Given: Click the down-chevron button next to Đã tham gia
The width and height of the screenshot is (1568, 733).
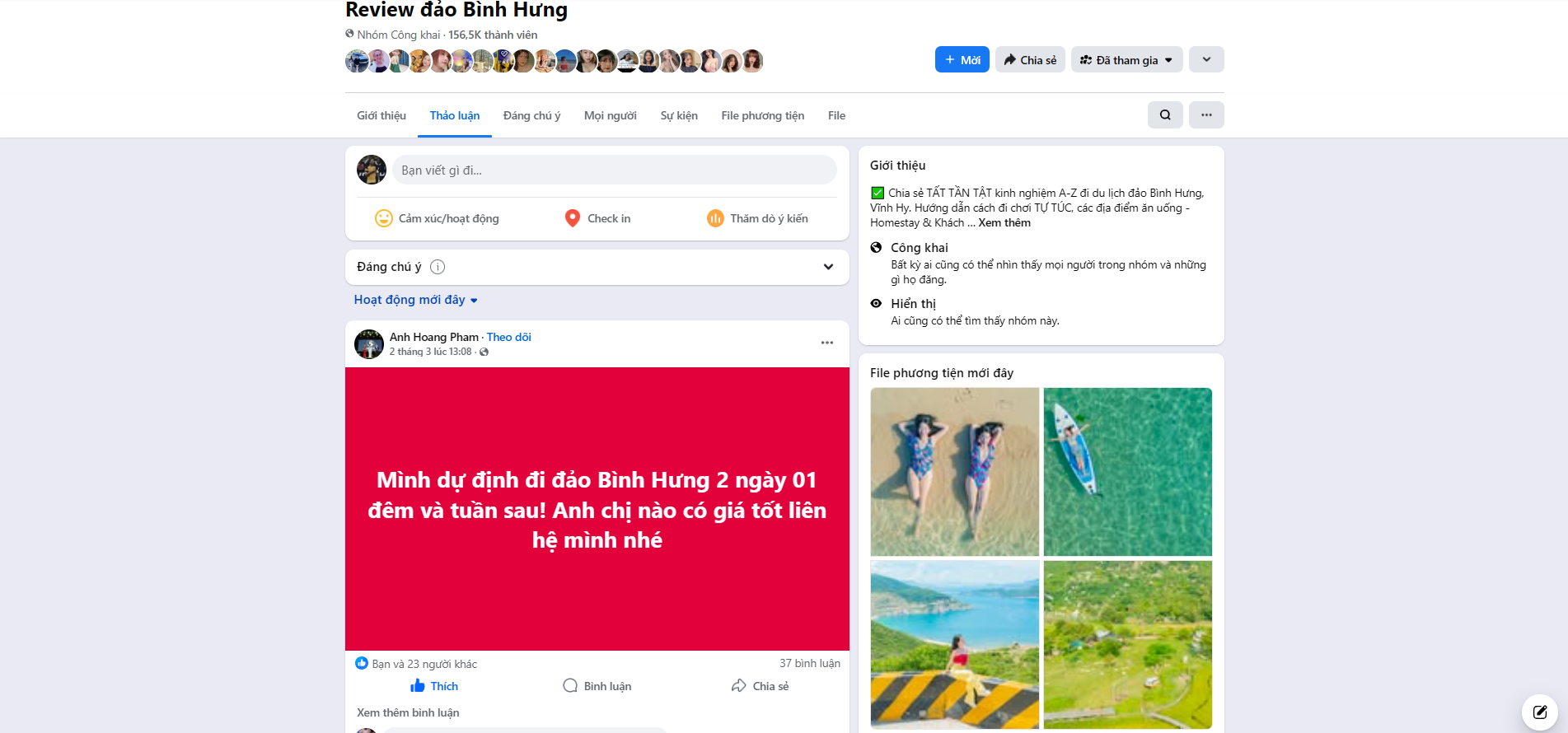Looking at the screenshot, I should tap(1205, 60).
